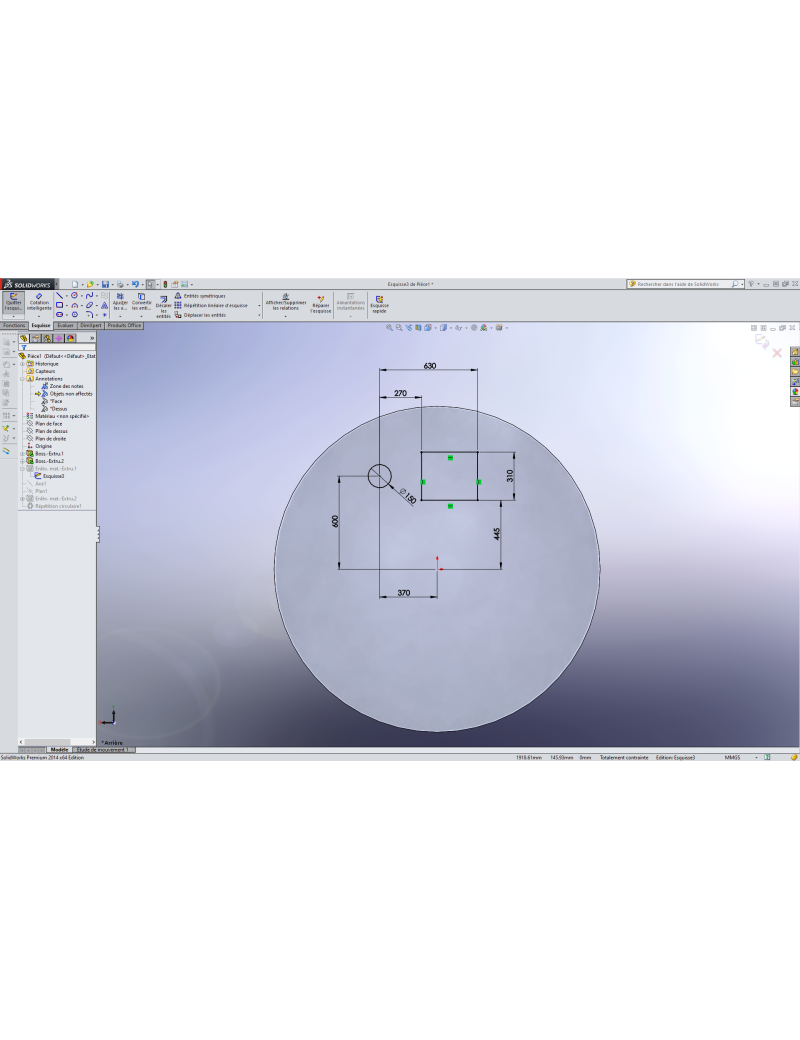Click the Réparer l'esquisse icon

[320, 304]
